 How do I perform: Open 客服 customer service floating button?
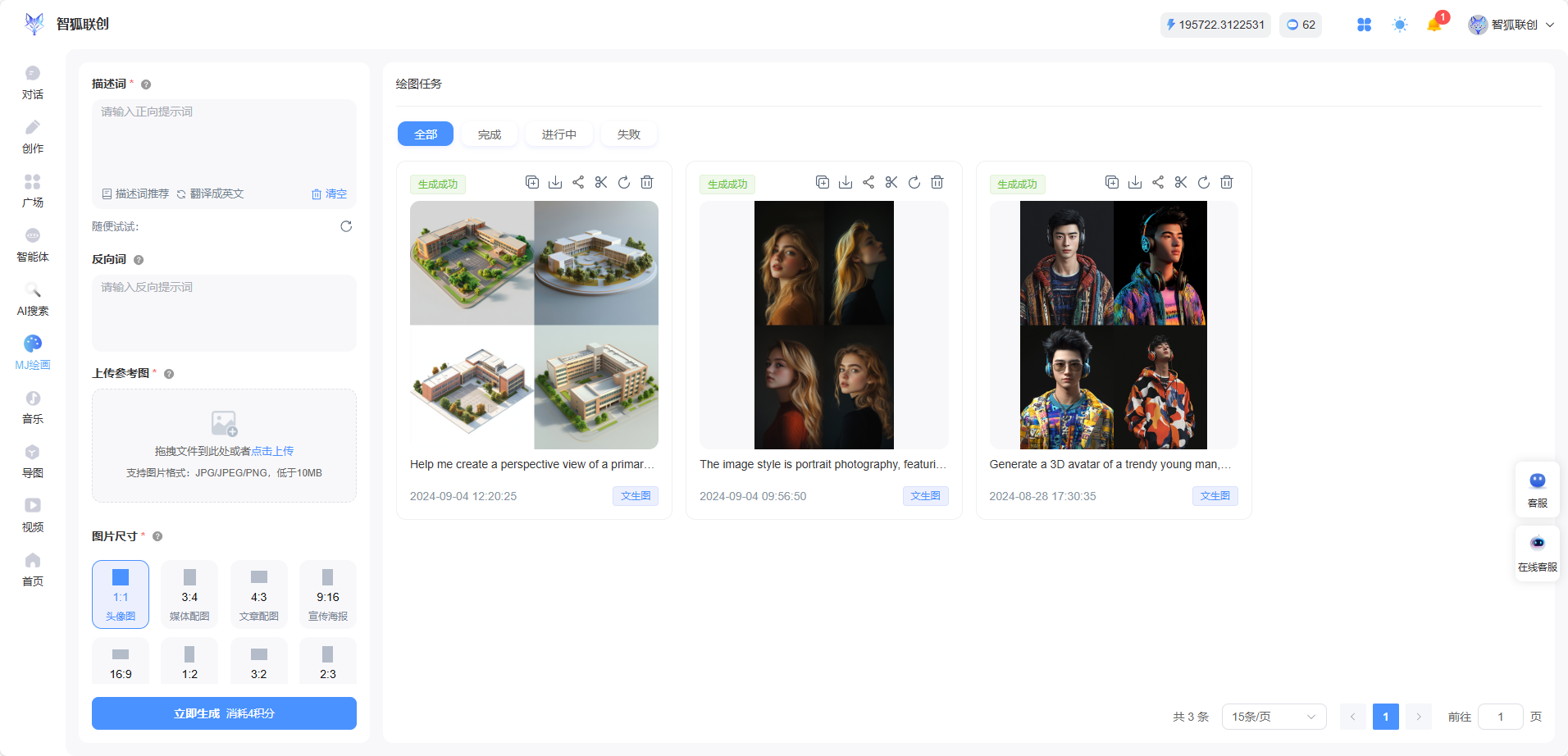(x=1538, y=490)
